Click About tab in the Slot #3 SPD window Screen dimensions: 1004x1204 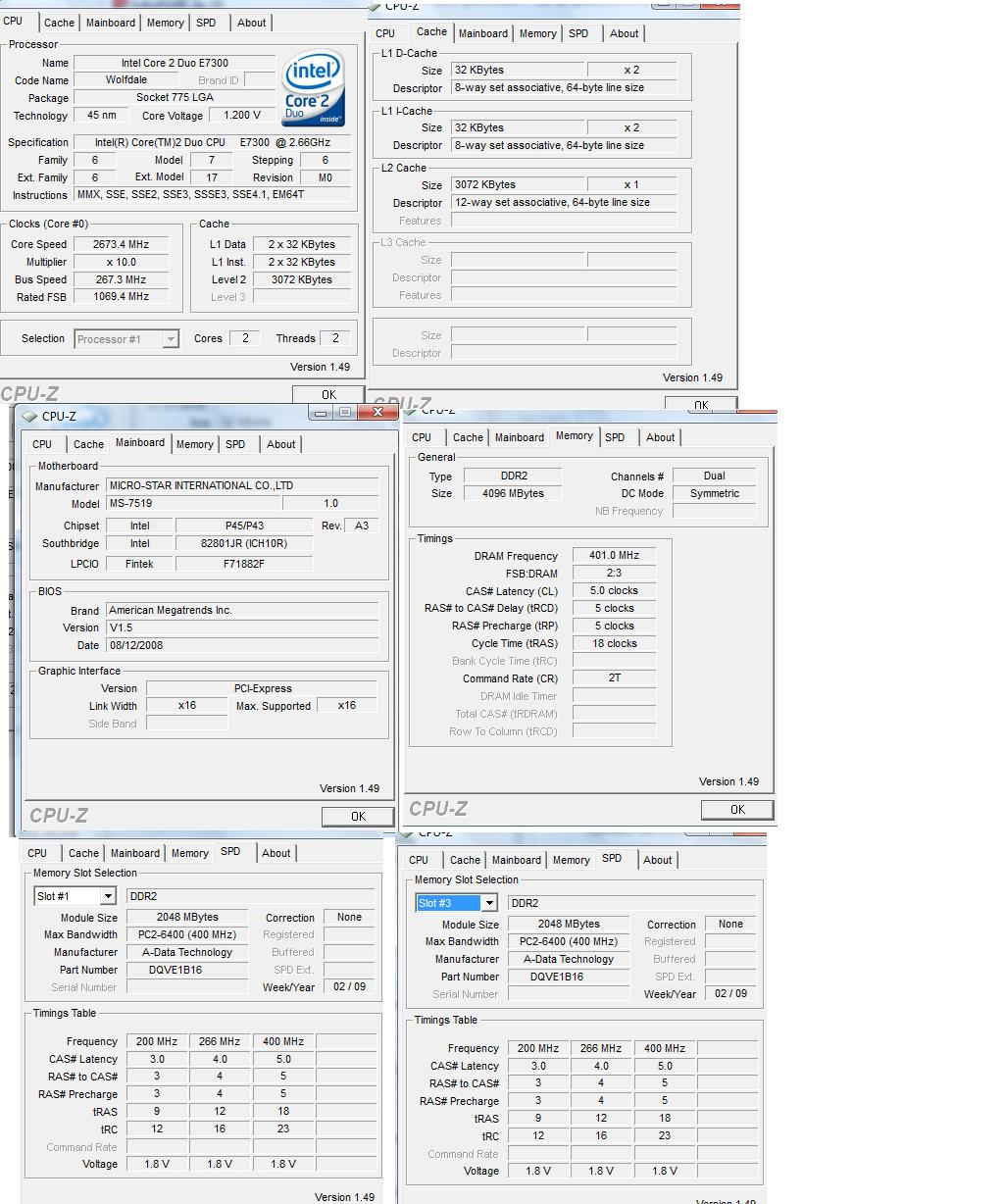[x=658, y=860]
